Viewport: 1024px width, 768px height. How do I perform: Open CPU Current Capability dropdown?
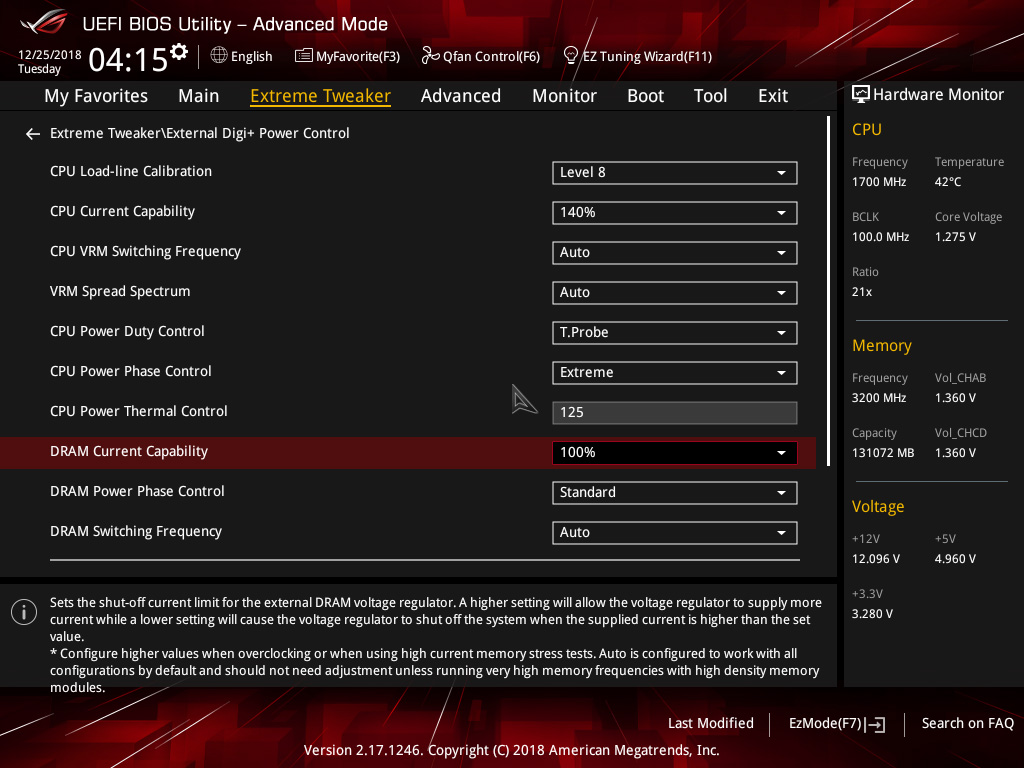coord(675,213)
